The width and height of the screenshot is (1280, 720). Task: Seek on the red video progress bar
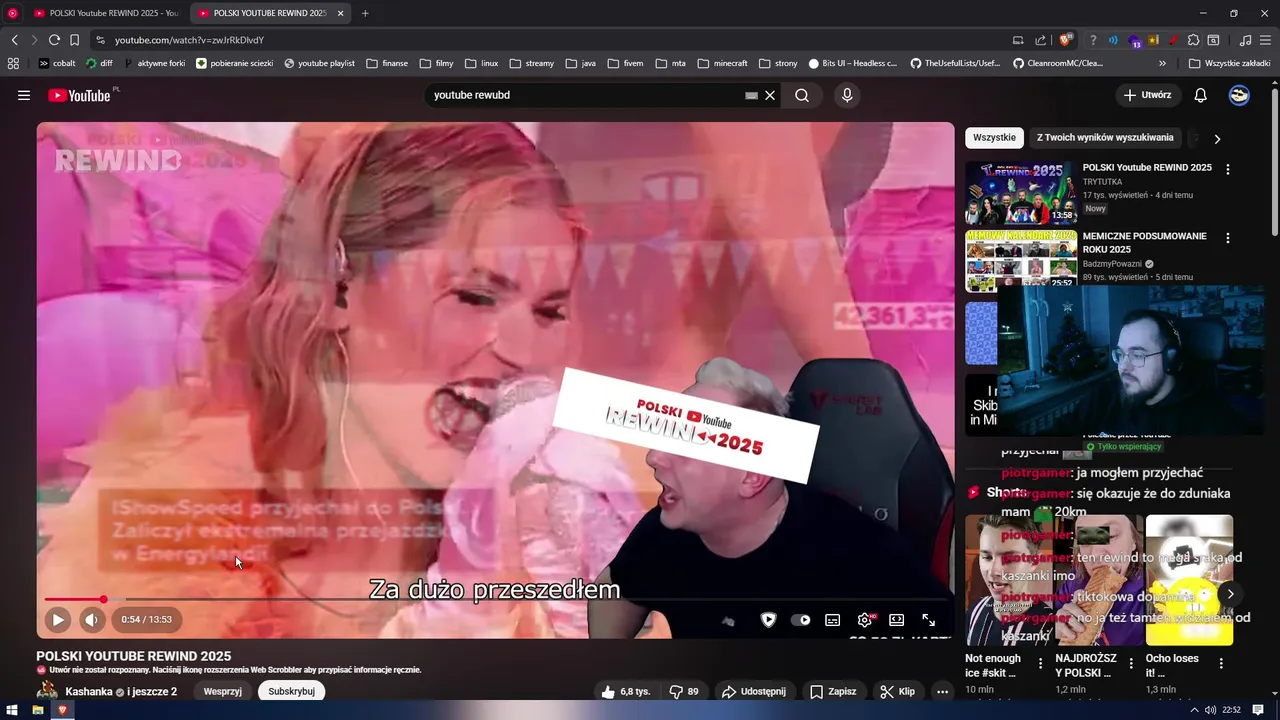(x=495, y=599)
